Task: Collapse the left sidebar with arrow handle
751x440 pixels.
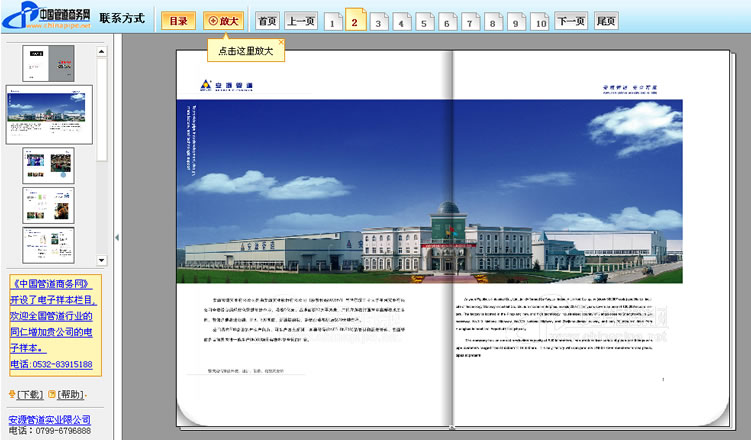Action: click(117, 236)
